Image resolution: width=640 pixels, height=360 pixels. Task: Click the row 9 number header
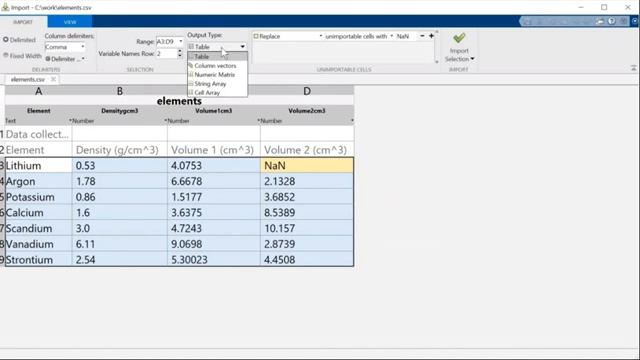pos(2,260)
